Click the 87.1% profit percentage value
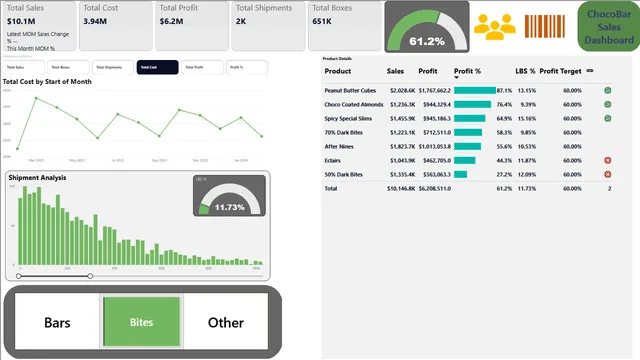This screenshot has height=360, width=640. tap(504, 91)
